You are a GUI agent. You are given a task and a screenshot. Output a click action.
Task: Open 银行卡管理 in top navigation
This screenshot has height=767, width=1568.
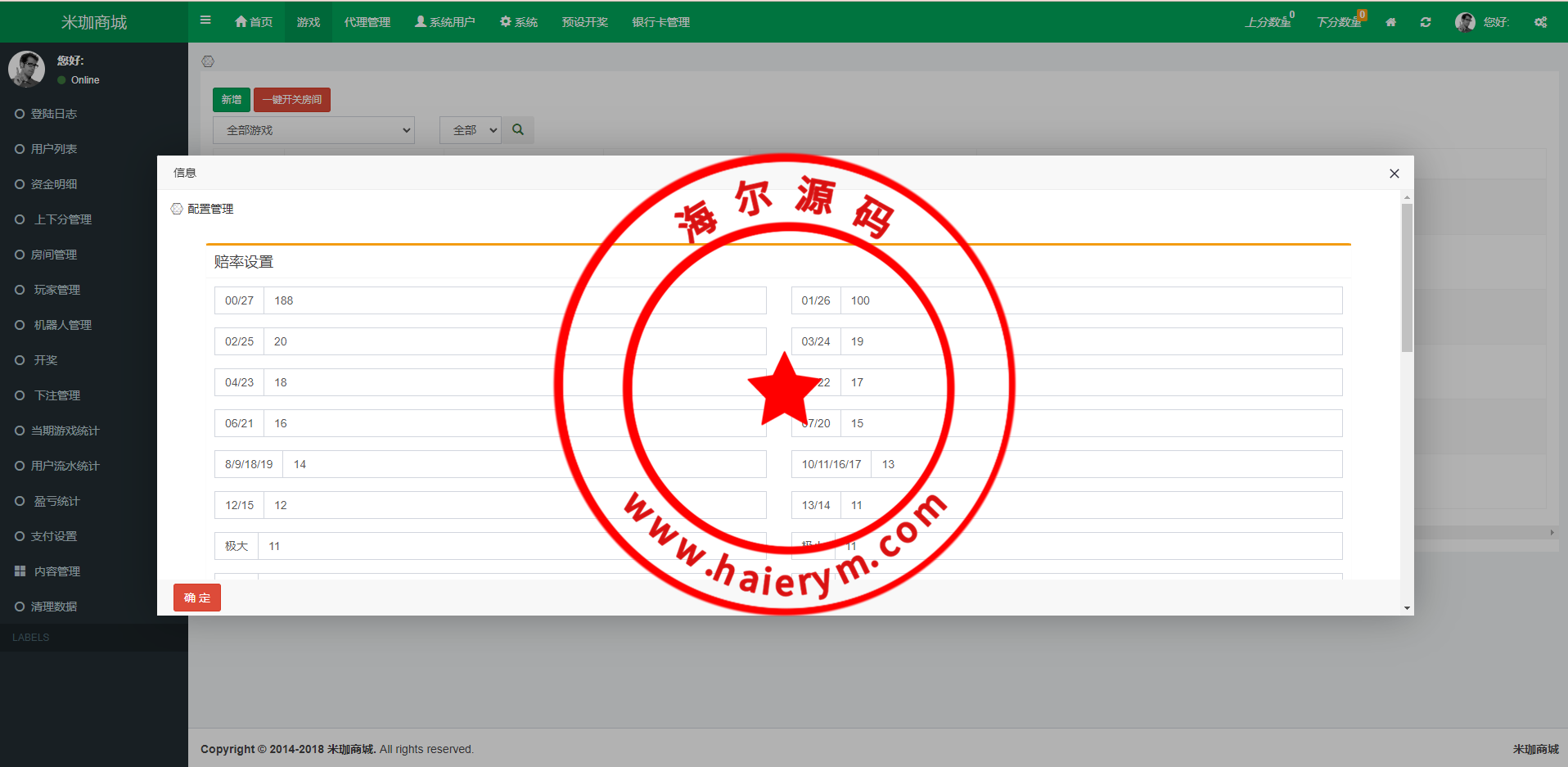660,22
